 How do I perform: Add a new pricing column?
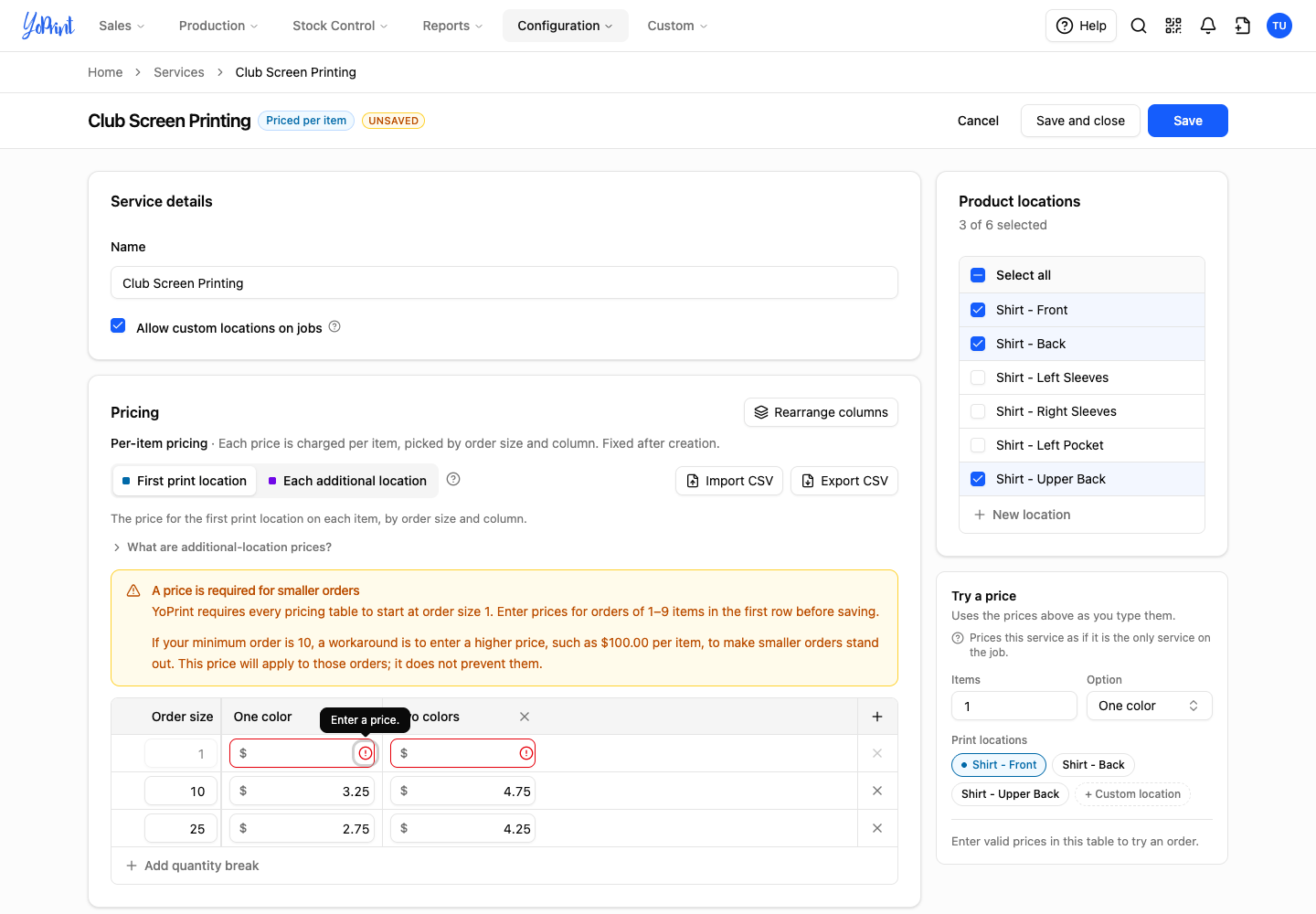pos(877,717)
